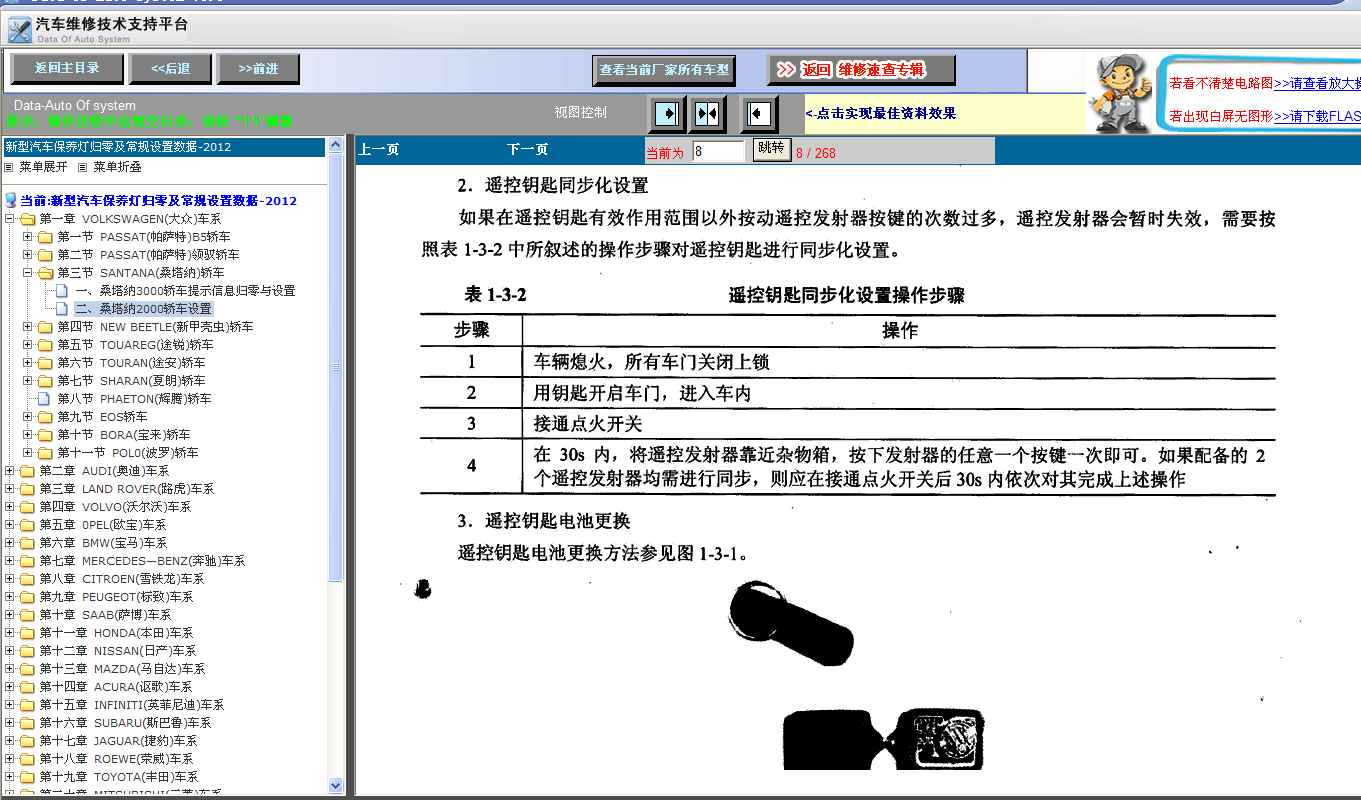Click tree panel scrollbar up arrow
The image size is (1361, 800).
tap(336, 146)
